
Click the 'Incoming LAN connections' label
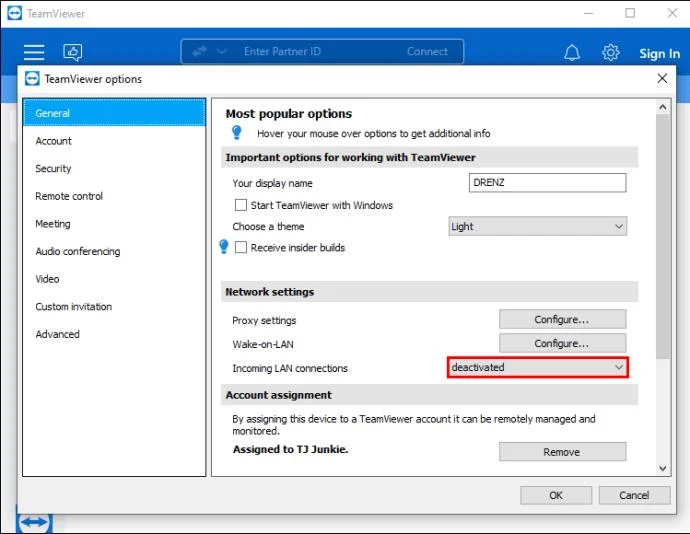290,368
